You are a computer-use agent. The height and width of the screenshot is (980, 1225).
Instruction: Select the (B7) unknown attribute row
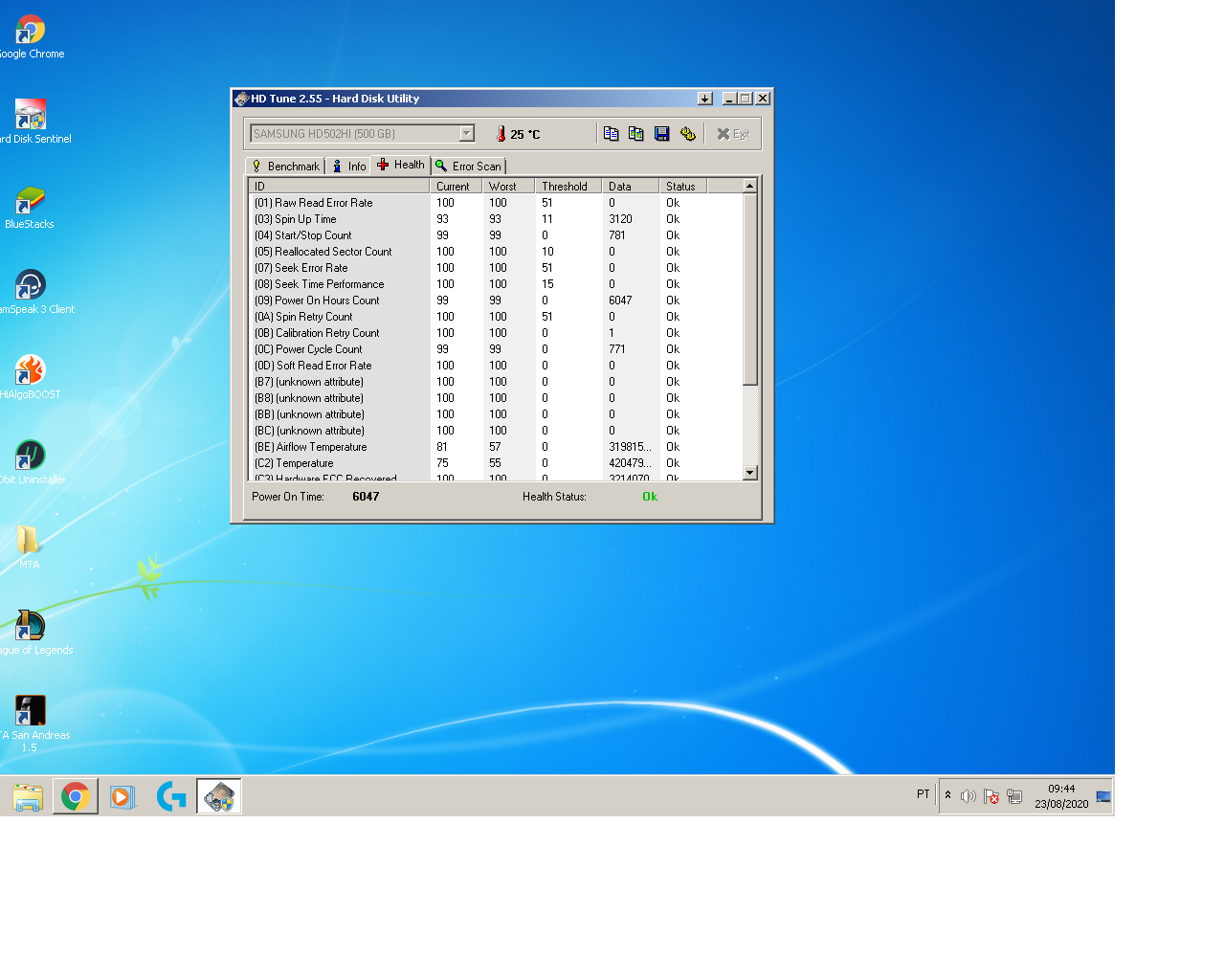point(495,382)
